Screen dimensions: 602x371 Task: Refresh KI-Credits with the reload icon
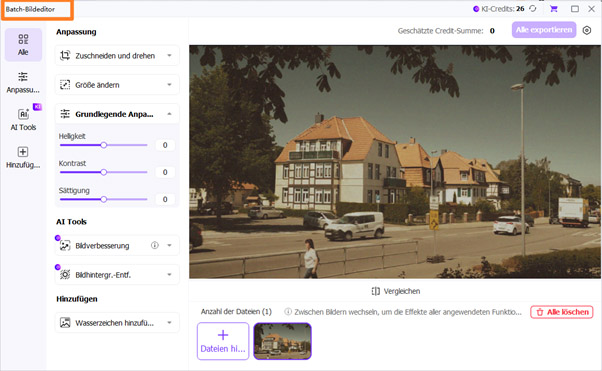point(533,8)
